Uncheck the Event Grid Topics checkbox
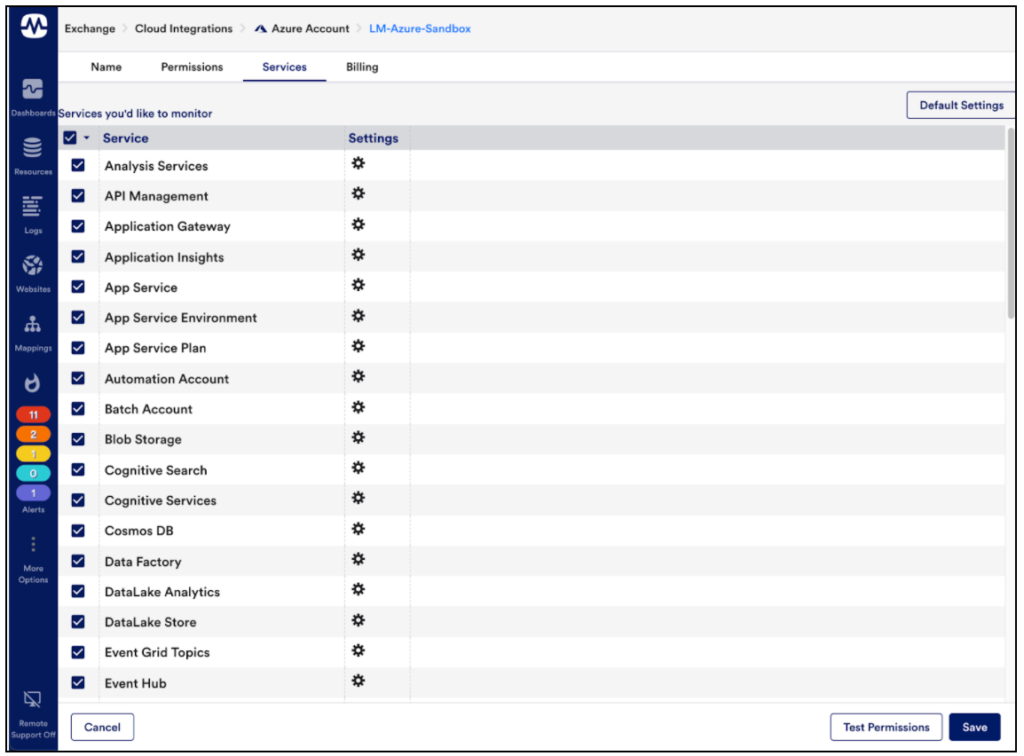The image size is (1024, 756). tap(78, 652)
